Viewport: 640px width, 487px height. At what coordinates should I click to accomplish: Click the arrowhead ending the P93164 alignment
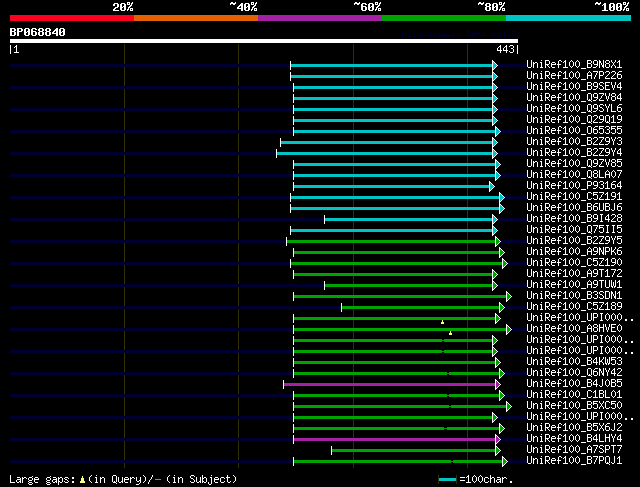click(x=492, y=187)
